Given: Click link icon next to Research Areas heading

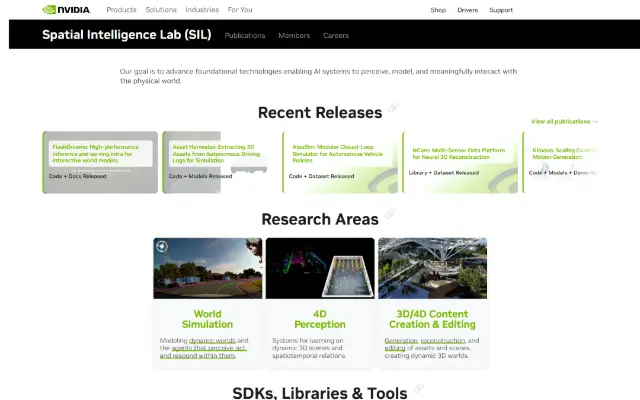Looking at the screenshot, I should tap(390, 214).
